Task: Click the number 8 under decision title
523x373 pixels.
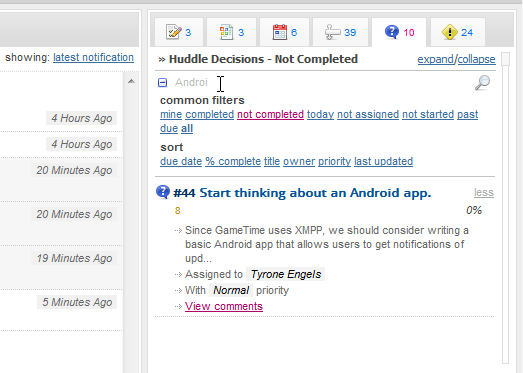Action: coord(177,211)
